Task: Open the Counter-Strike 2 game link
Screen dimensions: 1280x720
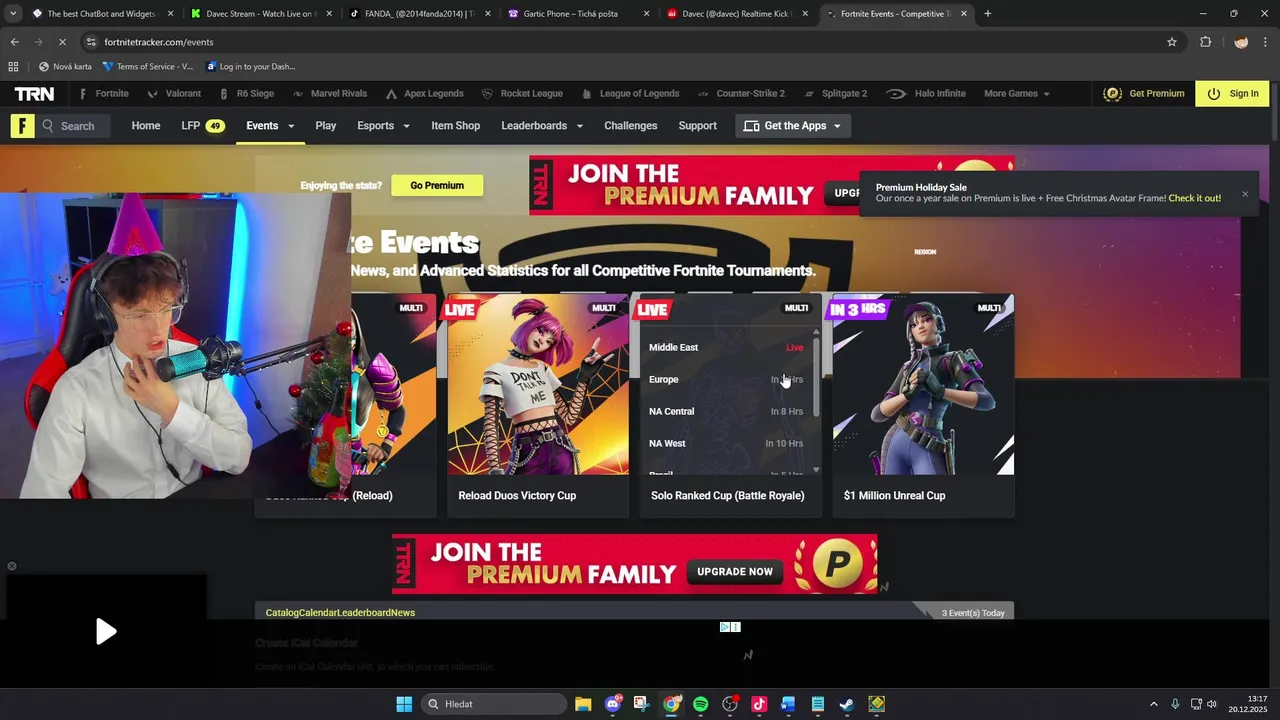Action: [x=740, y=93]
